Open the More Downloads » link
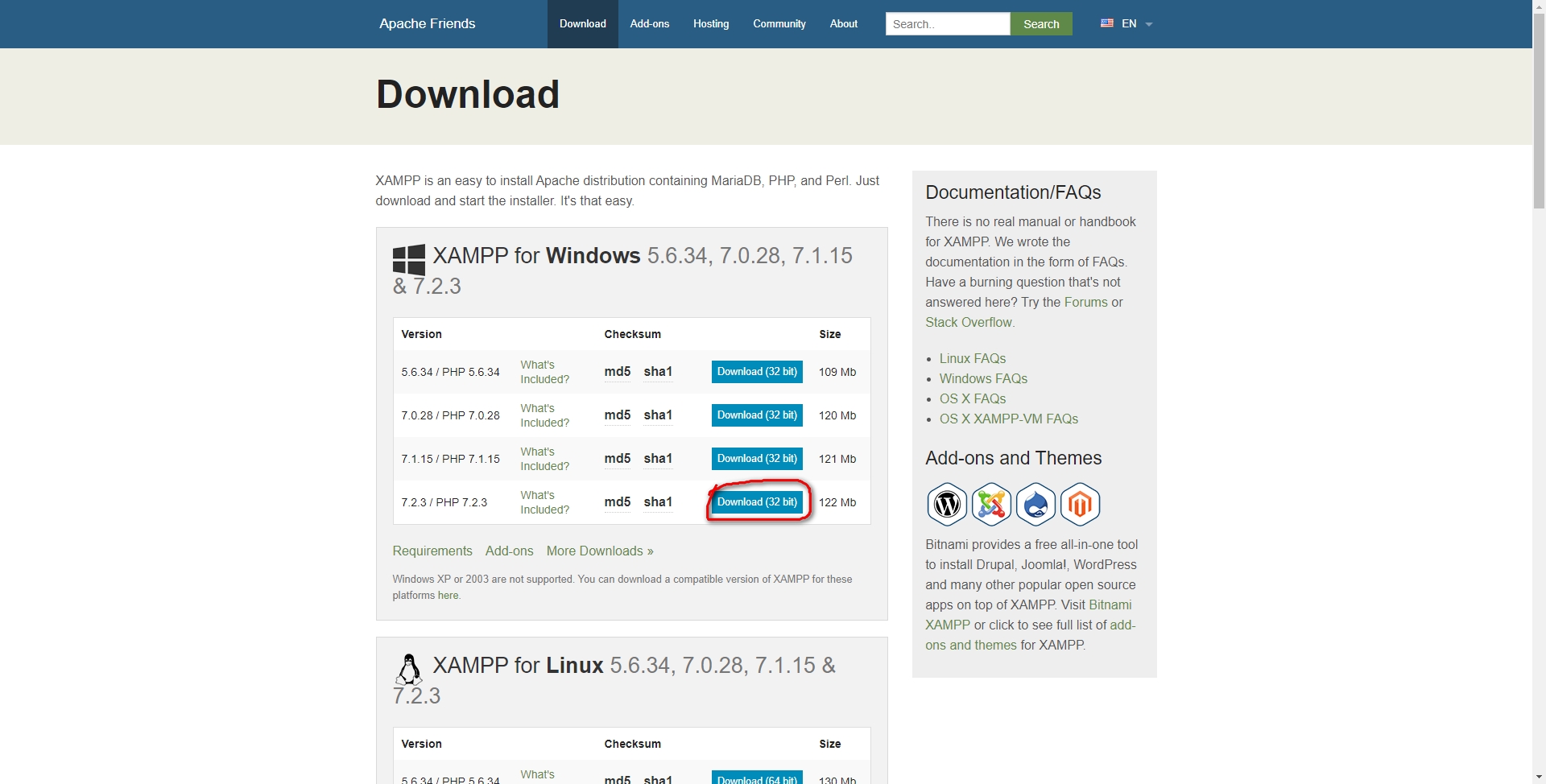 (x=600, y=551)
